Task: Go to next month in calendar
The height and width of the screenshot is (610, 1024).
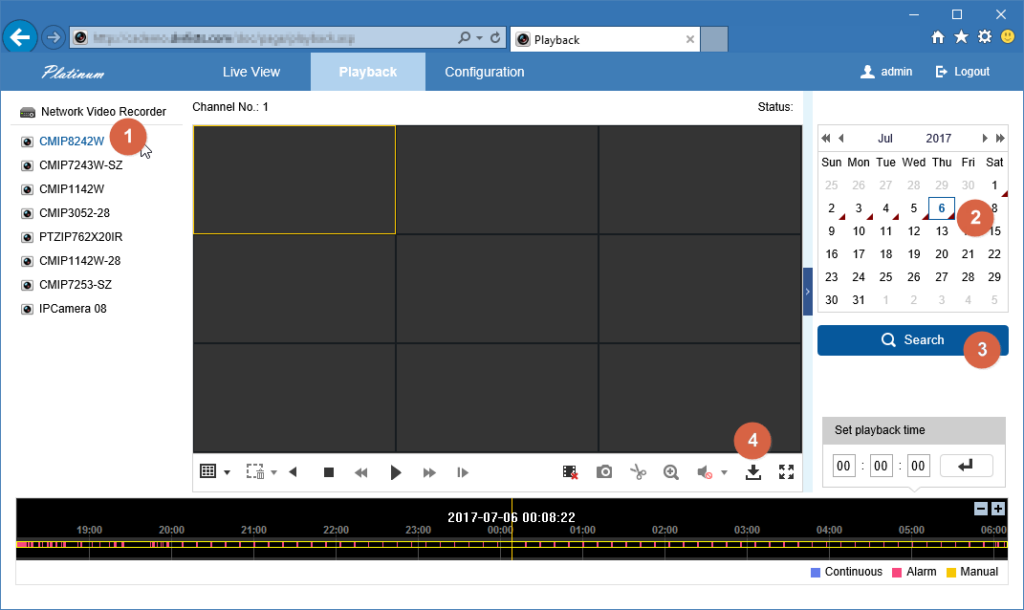Action: (x=985, y=138)
